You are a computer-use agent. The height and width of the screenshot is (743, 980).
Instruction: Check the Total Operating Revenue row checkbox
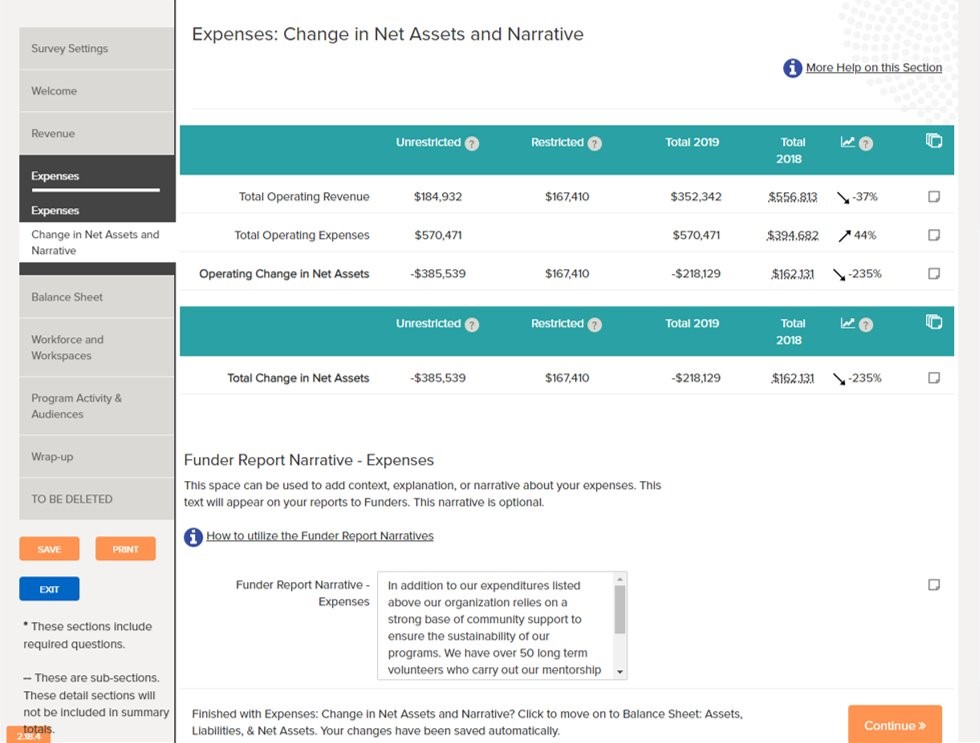pyautogui.click(x=934, y=197)
